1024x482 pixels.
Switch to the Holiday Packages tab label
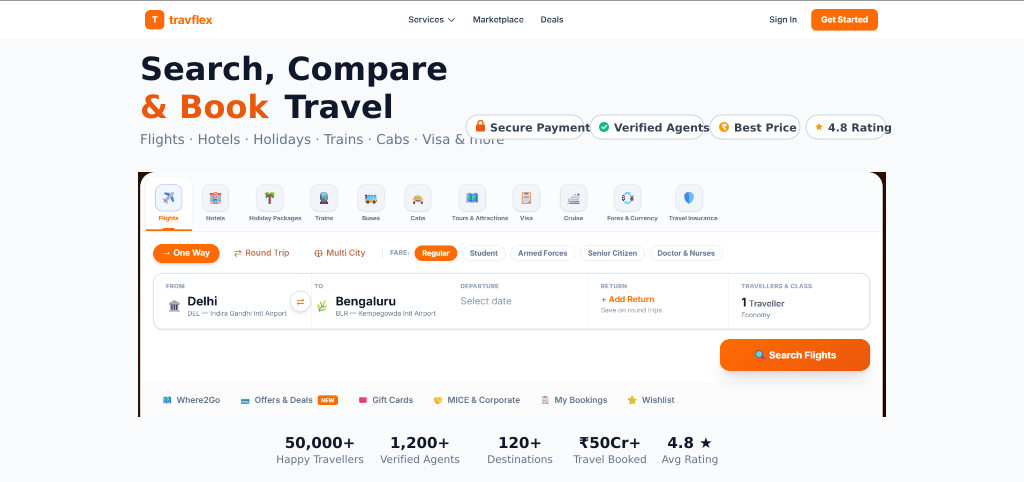275,218
